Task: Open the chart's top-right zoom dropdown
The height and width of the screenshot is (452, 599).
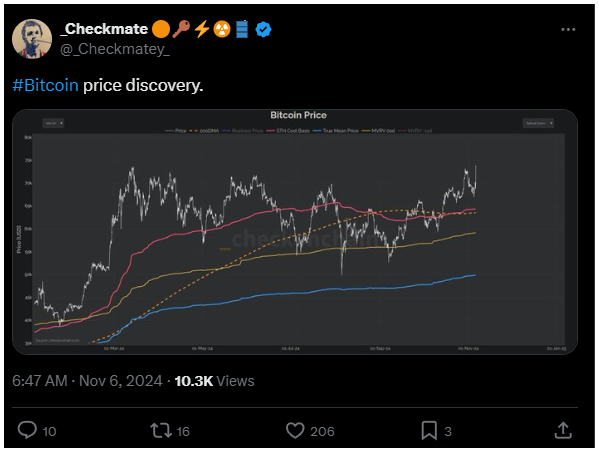Action: pos(538,123)
